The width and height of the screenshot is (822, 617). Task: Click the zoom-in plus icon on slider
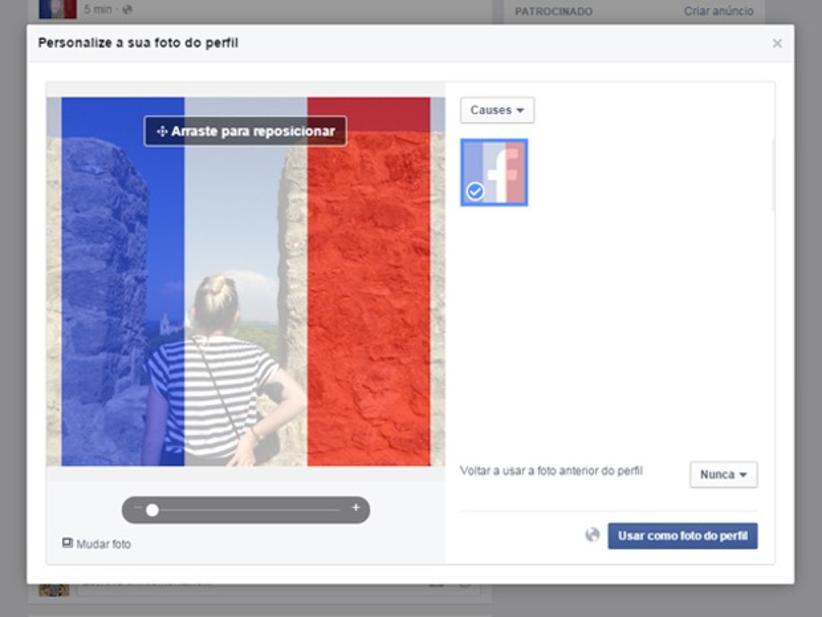point(355,508)
